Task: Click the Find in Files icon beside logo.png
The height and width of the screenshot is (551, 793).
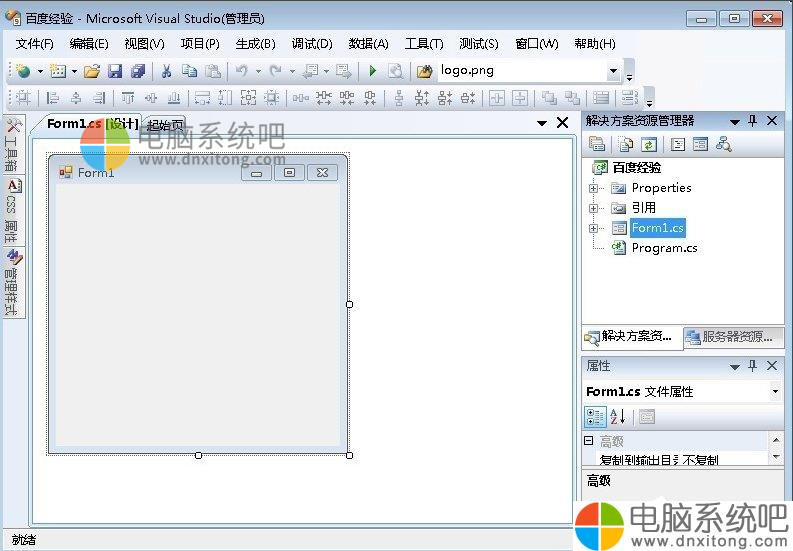Action: pos(424,71)
